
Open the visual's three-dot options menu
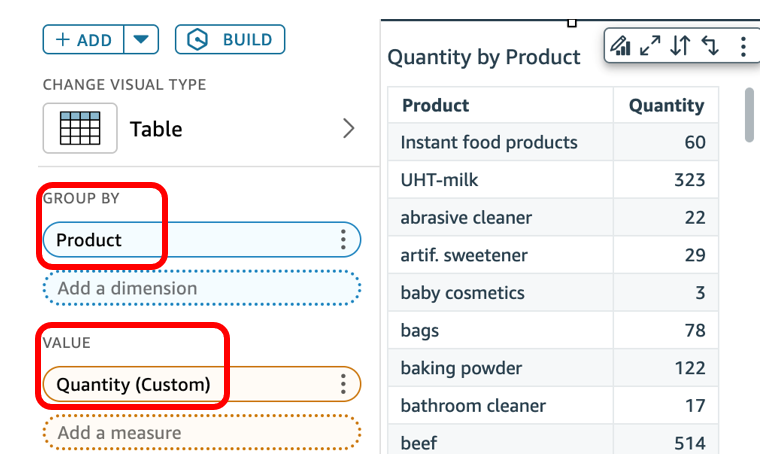point(743,45)
